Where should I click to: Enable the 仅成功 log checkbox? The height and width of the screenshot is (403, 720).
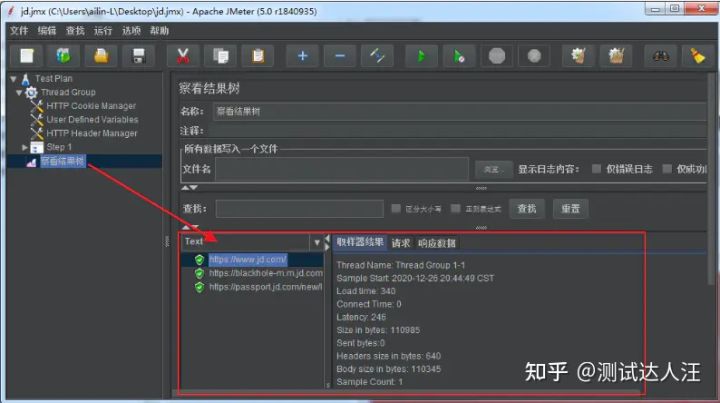(667, 169)
